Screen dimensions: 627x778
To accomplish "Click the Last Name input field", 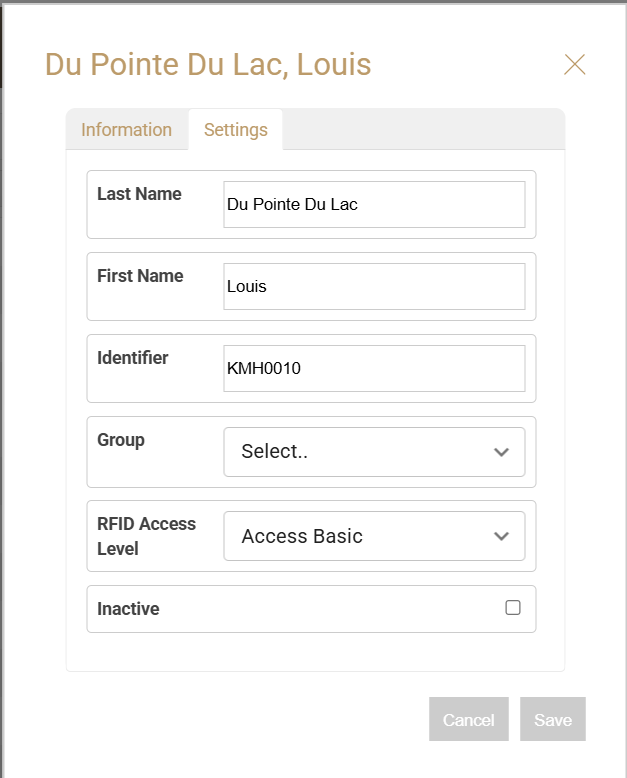I will coord(374,204).
